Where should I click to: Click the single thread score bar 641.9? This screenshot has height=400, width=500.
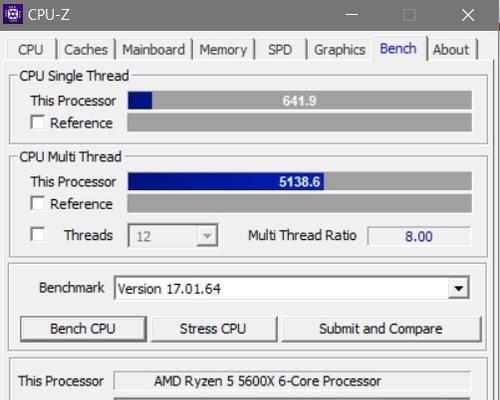[x=300, y=100]
